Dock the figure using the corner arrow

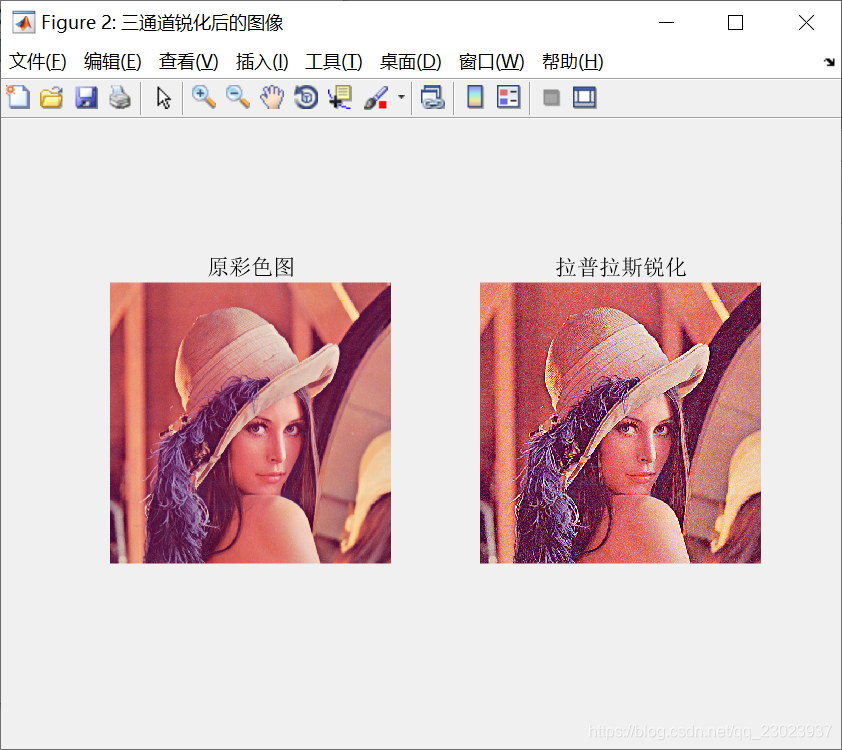click(829, 62)
